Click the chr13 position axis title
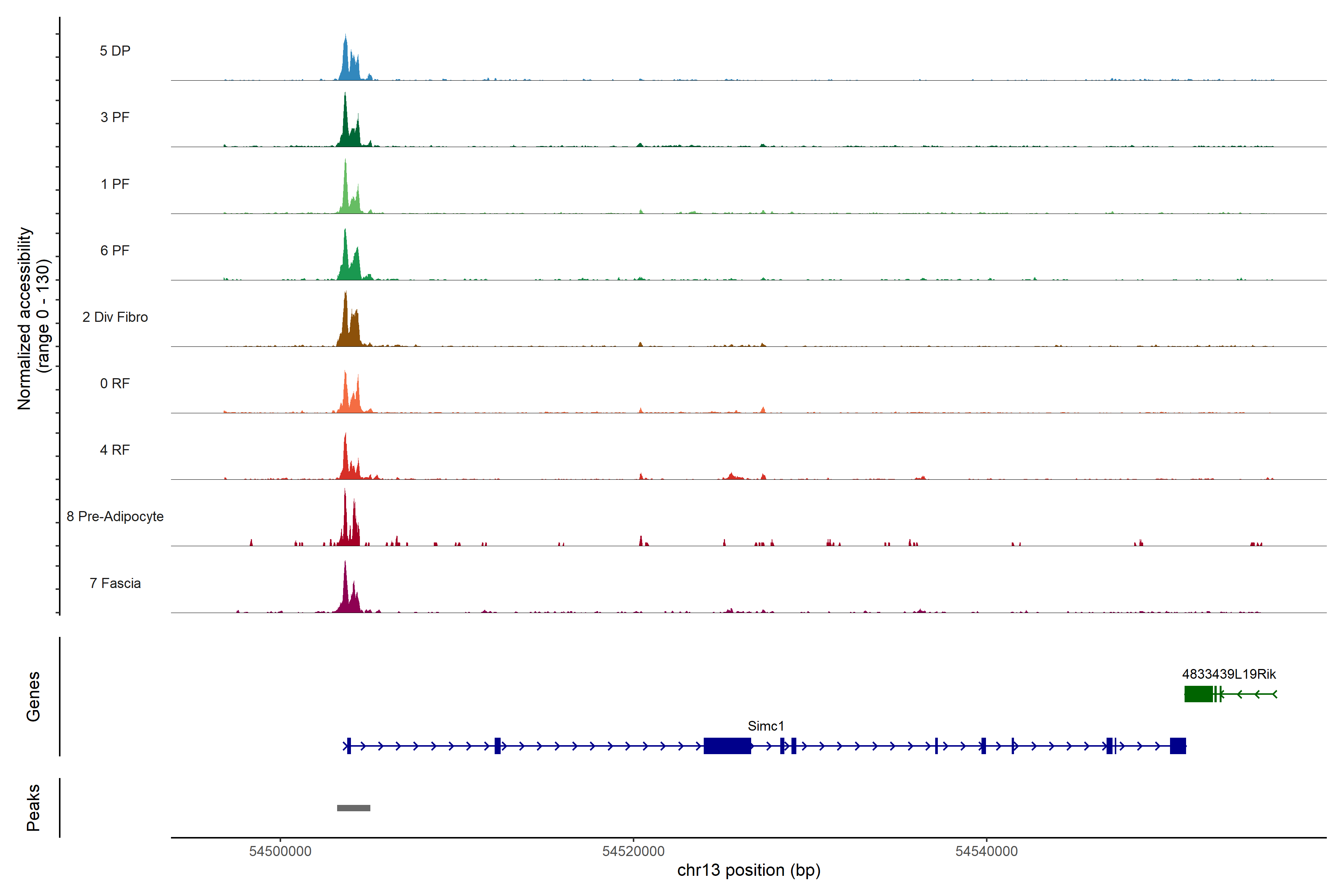Image resolution: width=1344 pixels, height=896 pixels. pyautogui.click(x=749, y=870)
